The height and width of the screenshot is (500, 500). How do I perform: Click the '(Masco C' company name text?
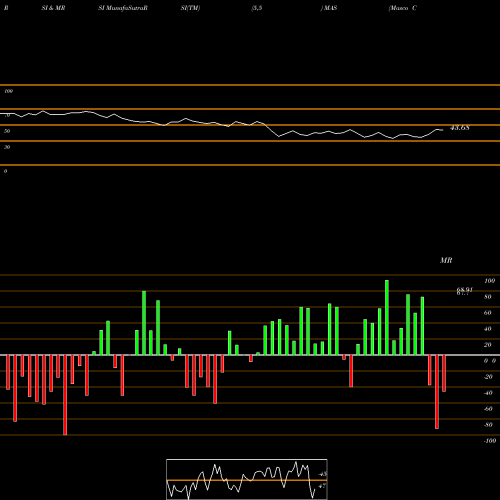[403, 8]
